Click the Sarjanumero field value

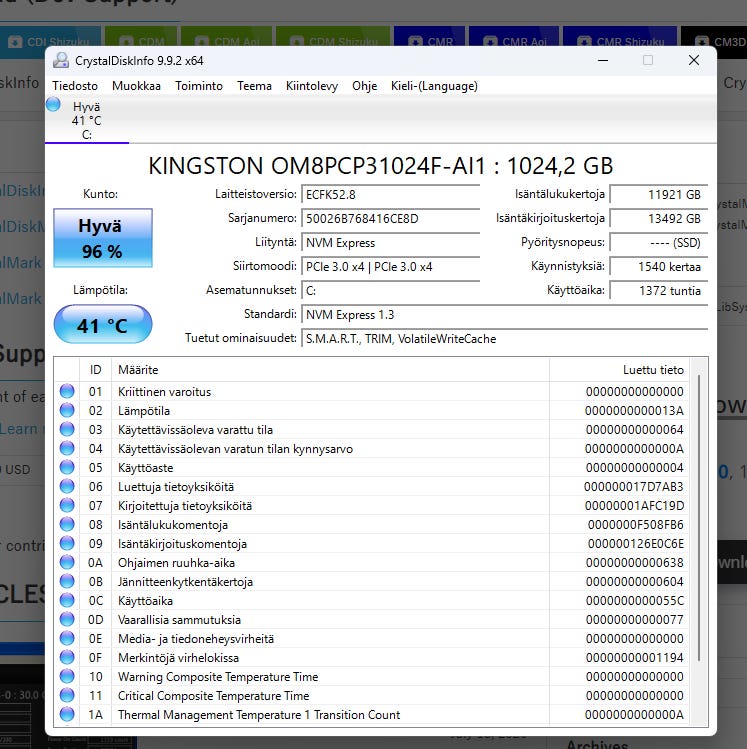point(390,218)
